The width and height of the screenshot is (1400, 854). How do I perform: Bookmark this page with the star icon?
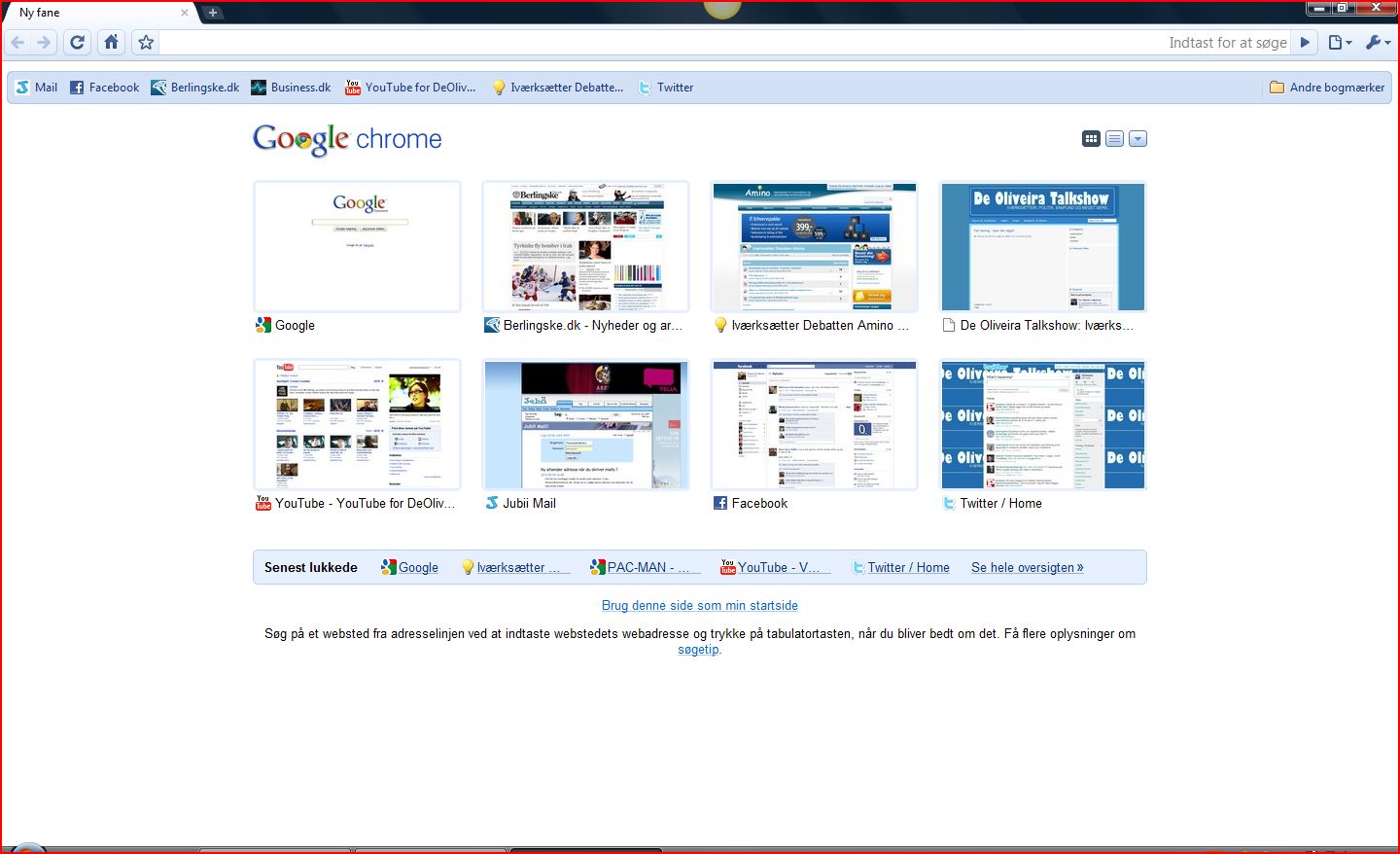146,43
